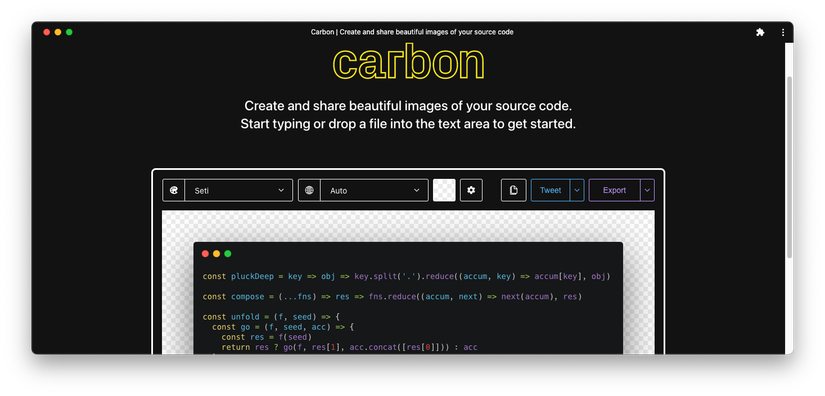Viewport: 825px width, 396px height.
Task: Maximize the browser with green button
Action: pyautogui.click(x=69, y=32)
